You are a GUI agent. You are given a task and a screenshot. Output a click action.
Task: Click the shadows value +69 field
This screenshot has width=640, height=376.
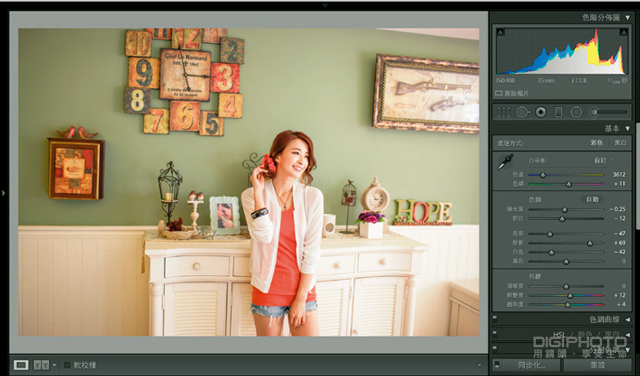[620, 243]
